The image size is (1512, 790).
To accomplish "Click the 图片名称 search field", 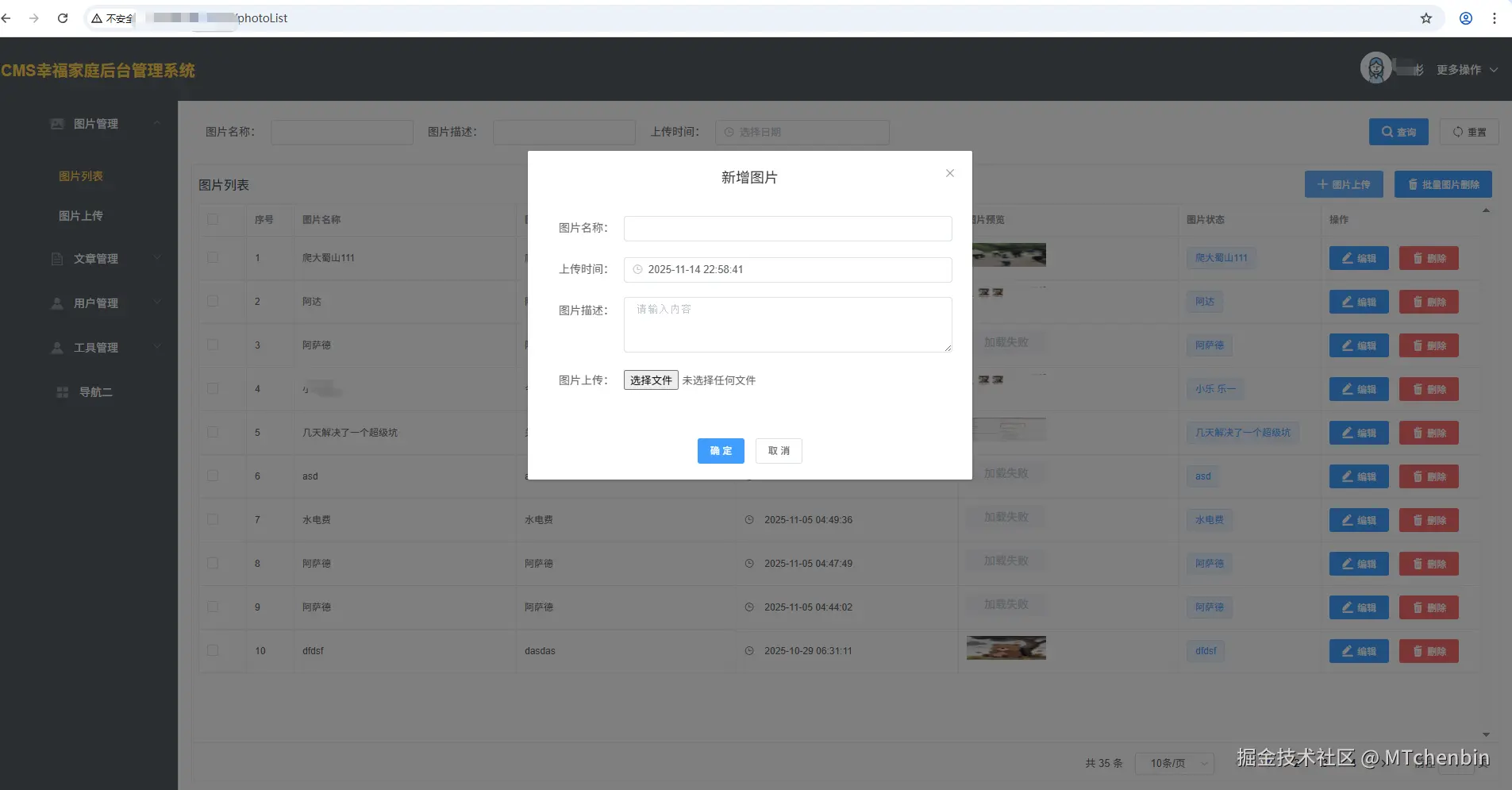I will pyautogui.click(x=342, y=132).
